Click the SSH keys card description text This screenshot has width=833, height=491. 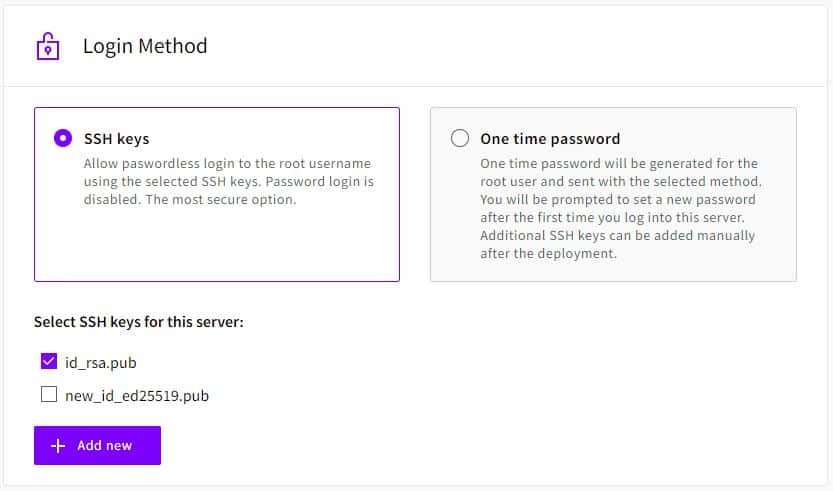click(x=229, y=181)
